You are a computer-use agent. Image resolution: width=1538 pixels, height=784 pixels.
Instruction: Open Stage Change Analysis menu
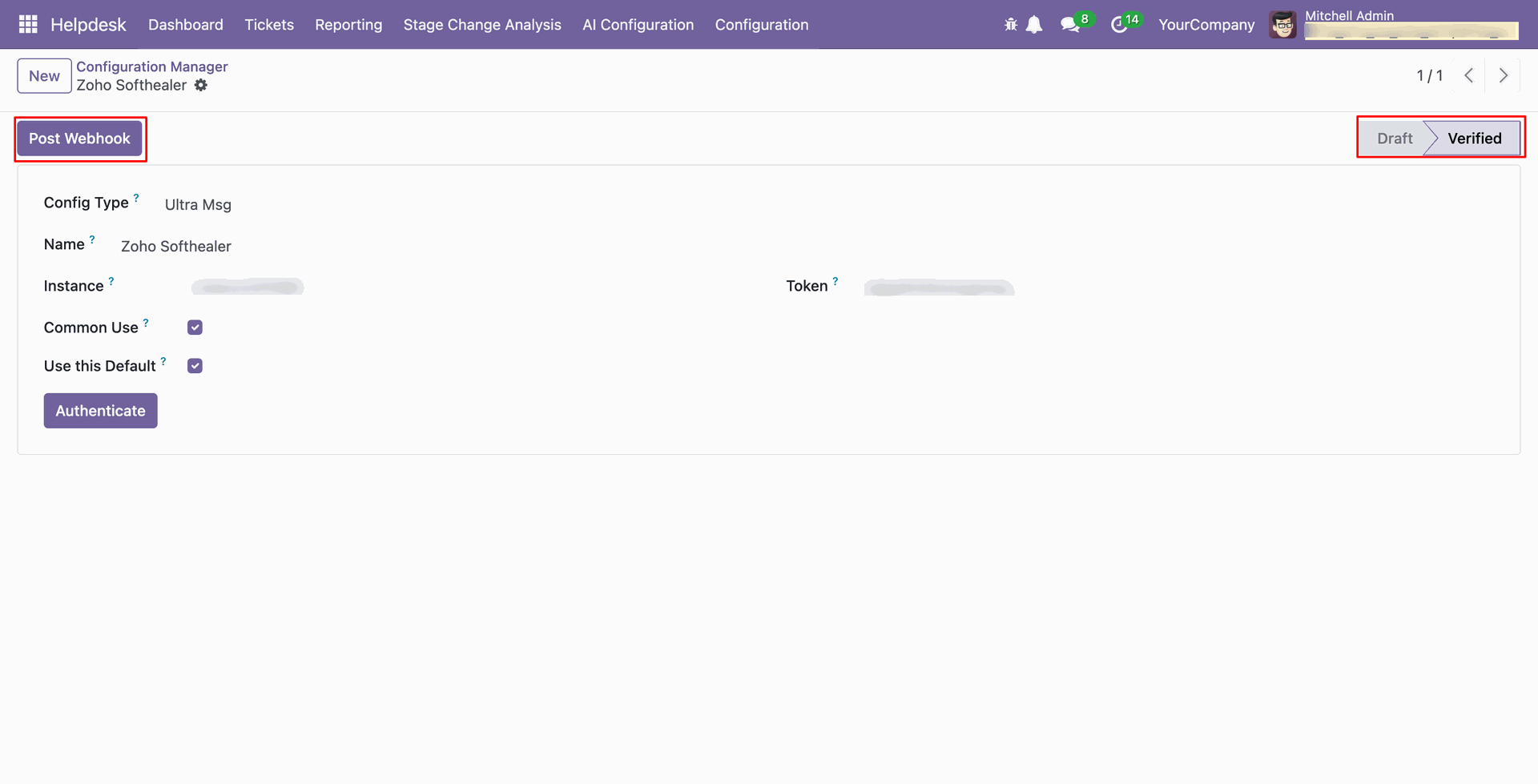(482, 25)
